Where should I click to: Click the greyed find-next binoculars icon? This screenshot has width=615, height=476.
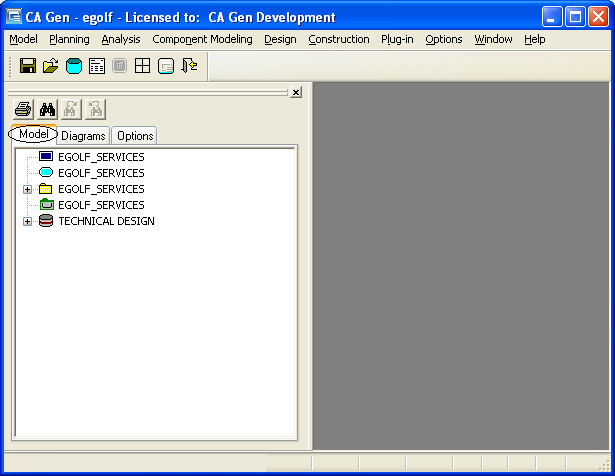[x=71, y=109]
